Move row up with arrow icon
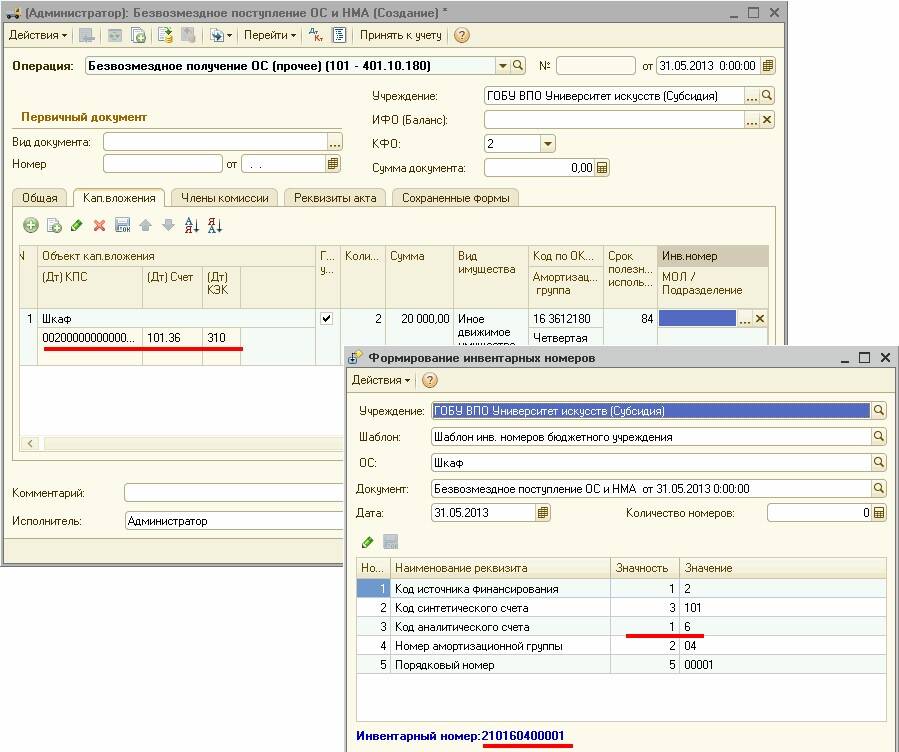 pos(146,225)
